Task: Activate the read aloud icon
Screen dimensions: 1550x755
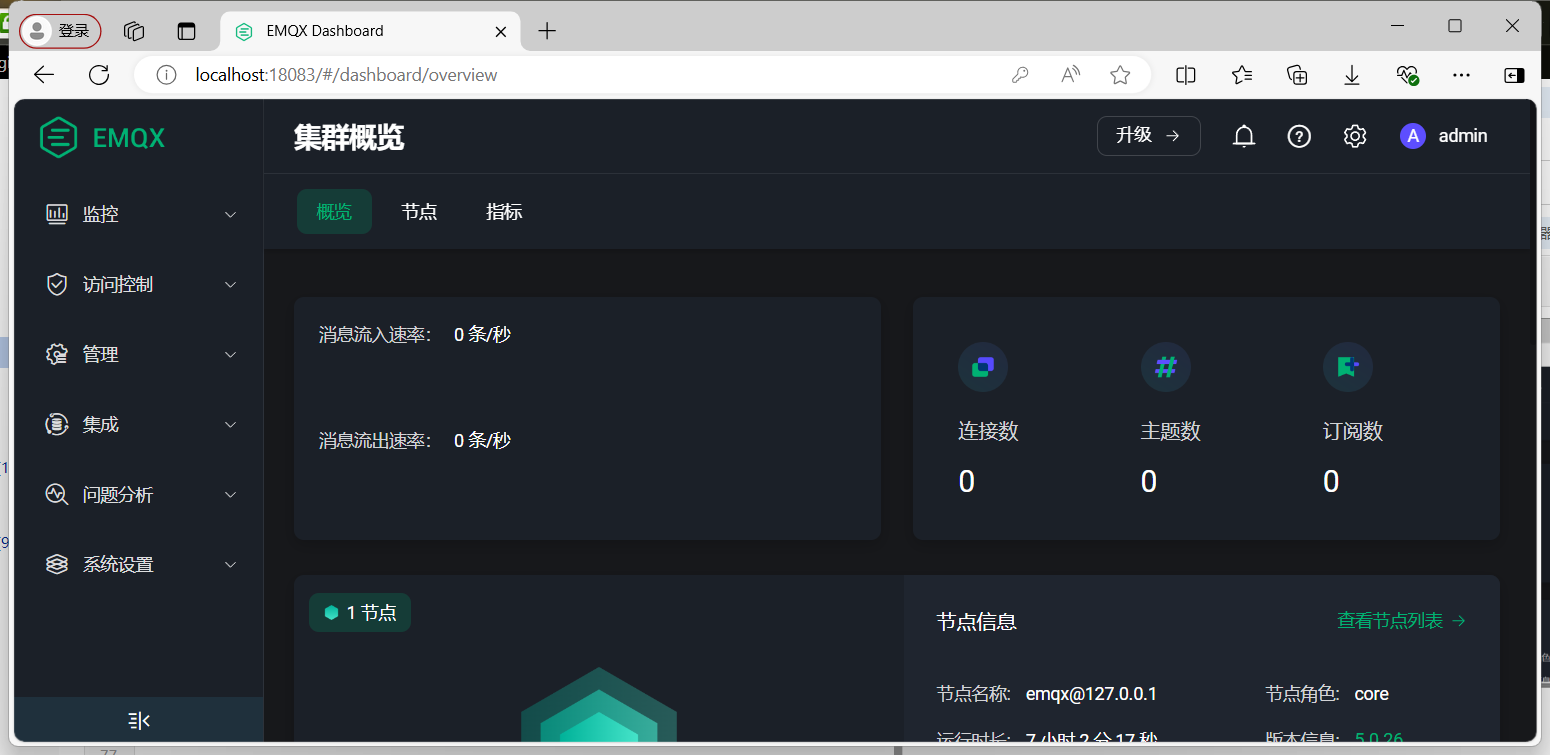Action: pyautogui.click(x=1071, y=75)
